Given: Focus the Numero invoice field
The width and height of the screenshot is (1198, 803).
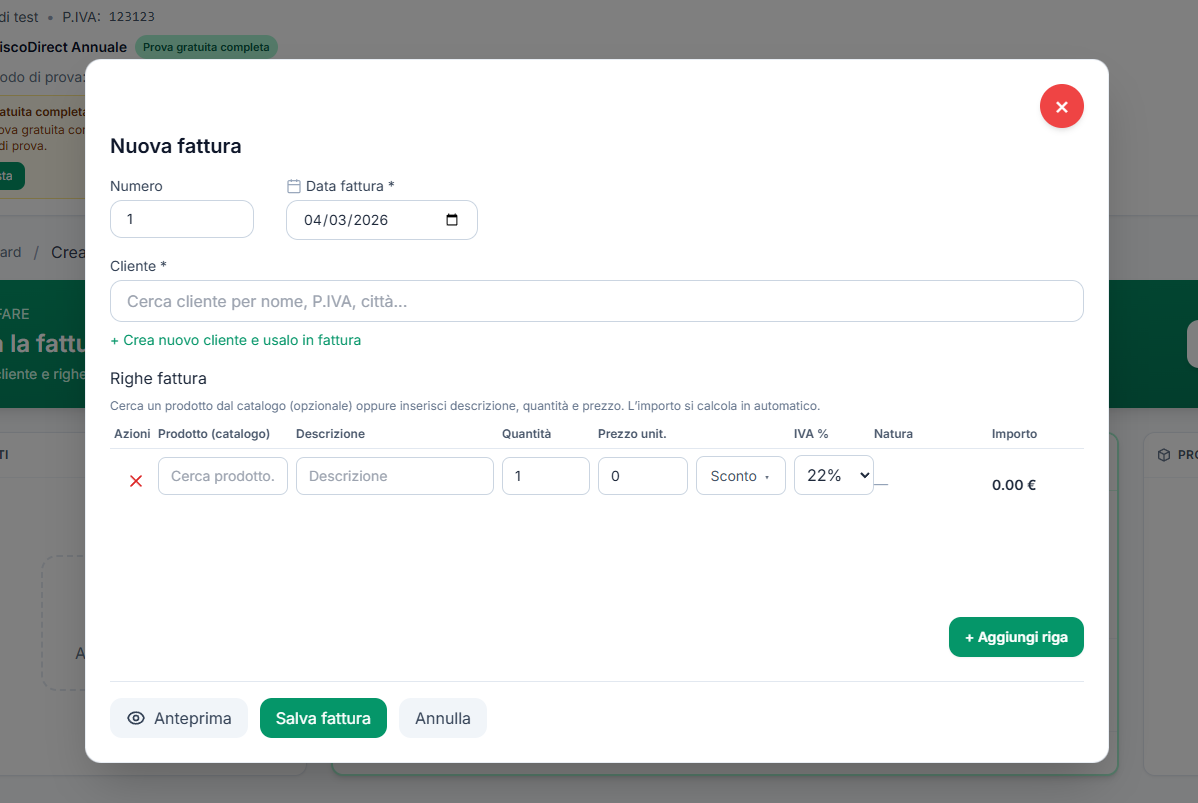Looking at the screenshot, I should coord(181,219).
